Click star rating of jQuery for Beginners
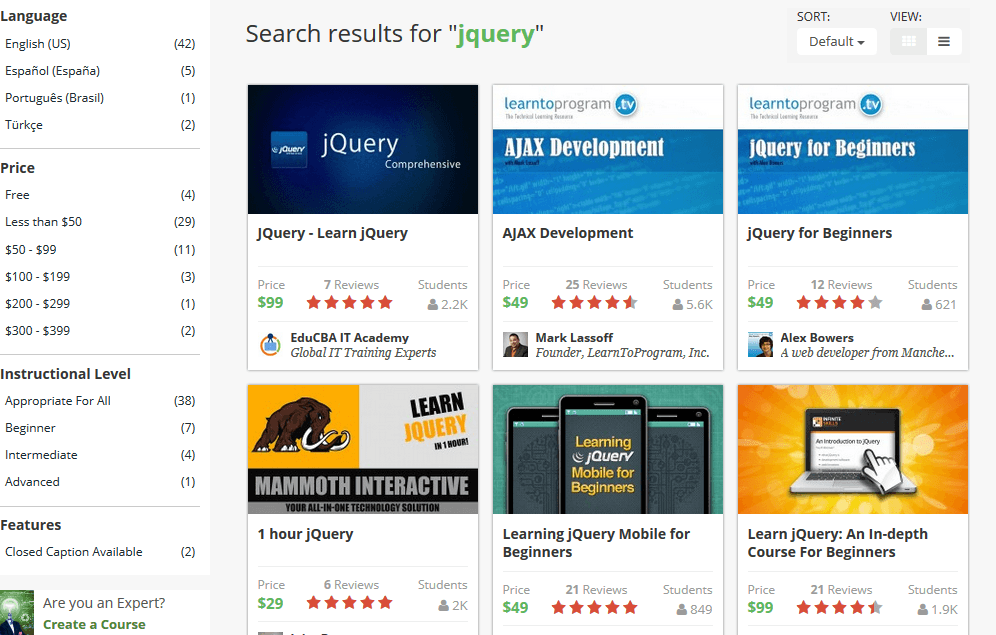Screen dimensions: 996x635 coord(840,303)
